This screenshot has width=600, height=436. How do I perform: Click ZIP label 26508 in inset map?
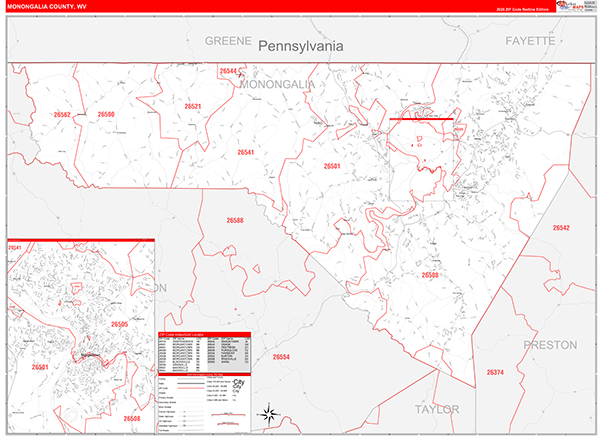132,418
